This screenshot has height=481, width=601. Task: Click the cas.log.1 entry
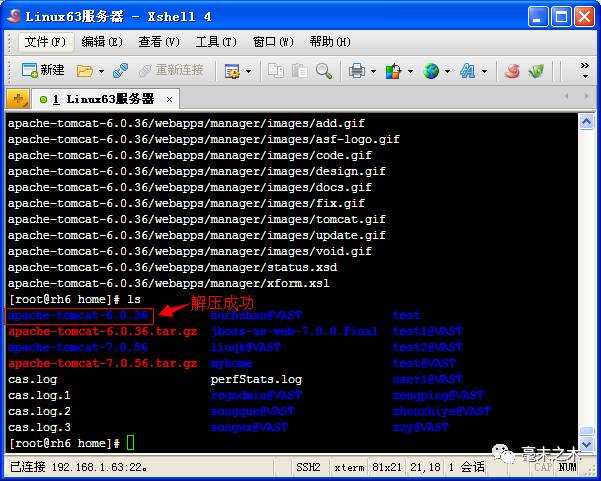(x=39, y=396)
